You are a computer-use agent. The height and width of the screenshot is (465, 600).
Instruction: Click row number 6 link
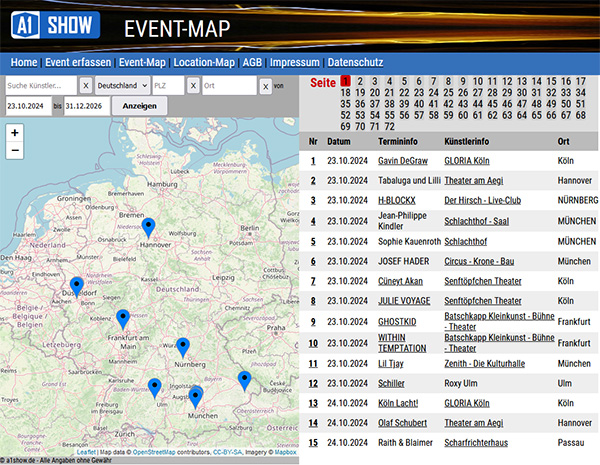(313, 261)
